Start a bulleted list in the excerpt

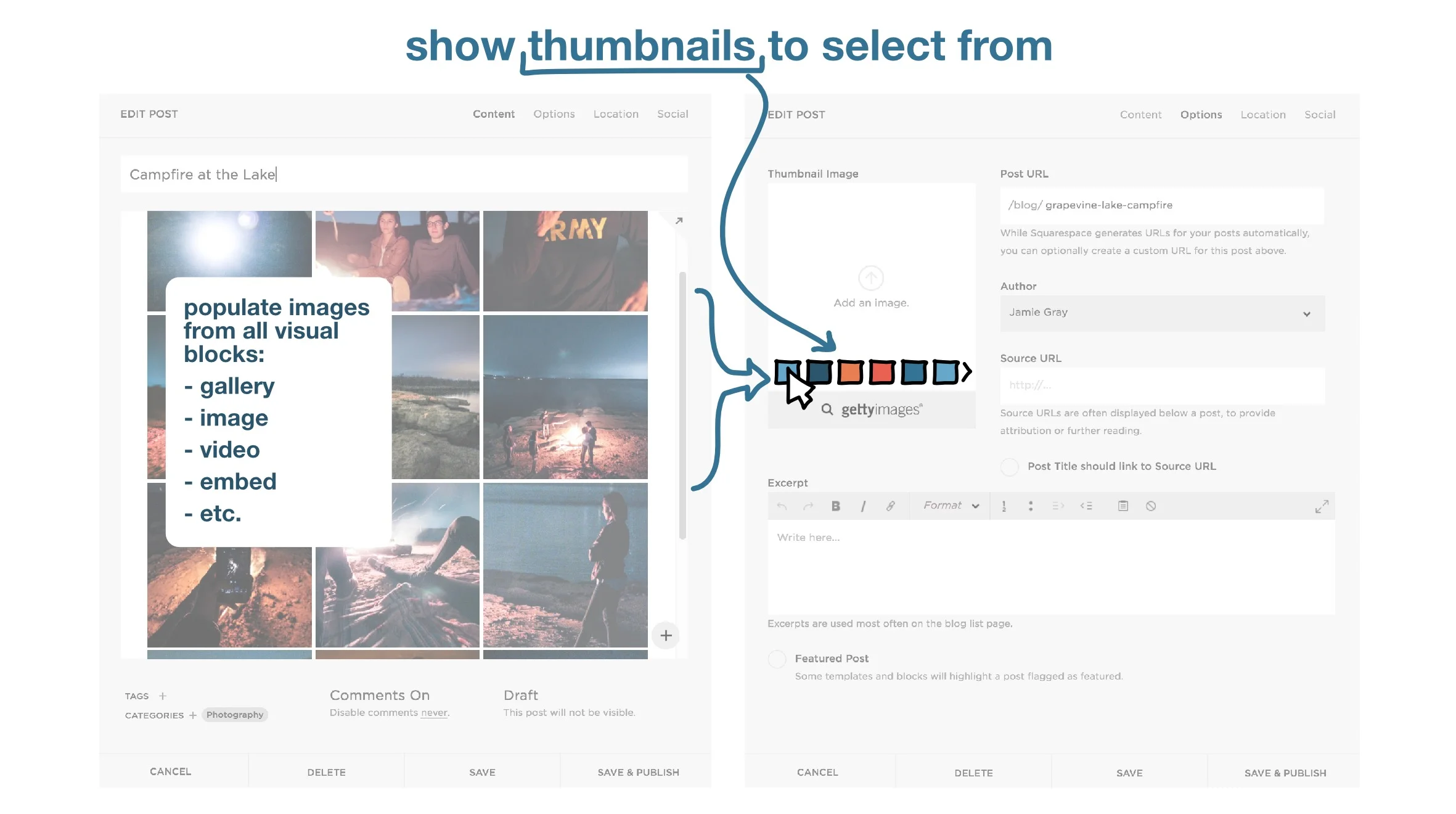click(1030, 506)
